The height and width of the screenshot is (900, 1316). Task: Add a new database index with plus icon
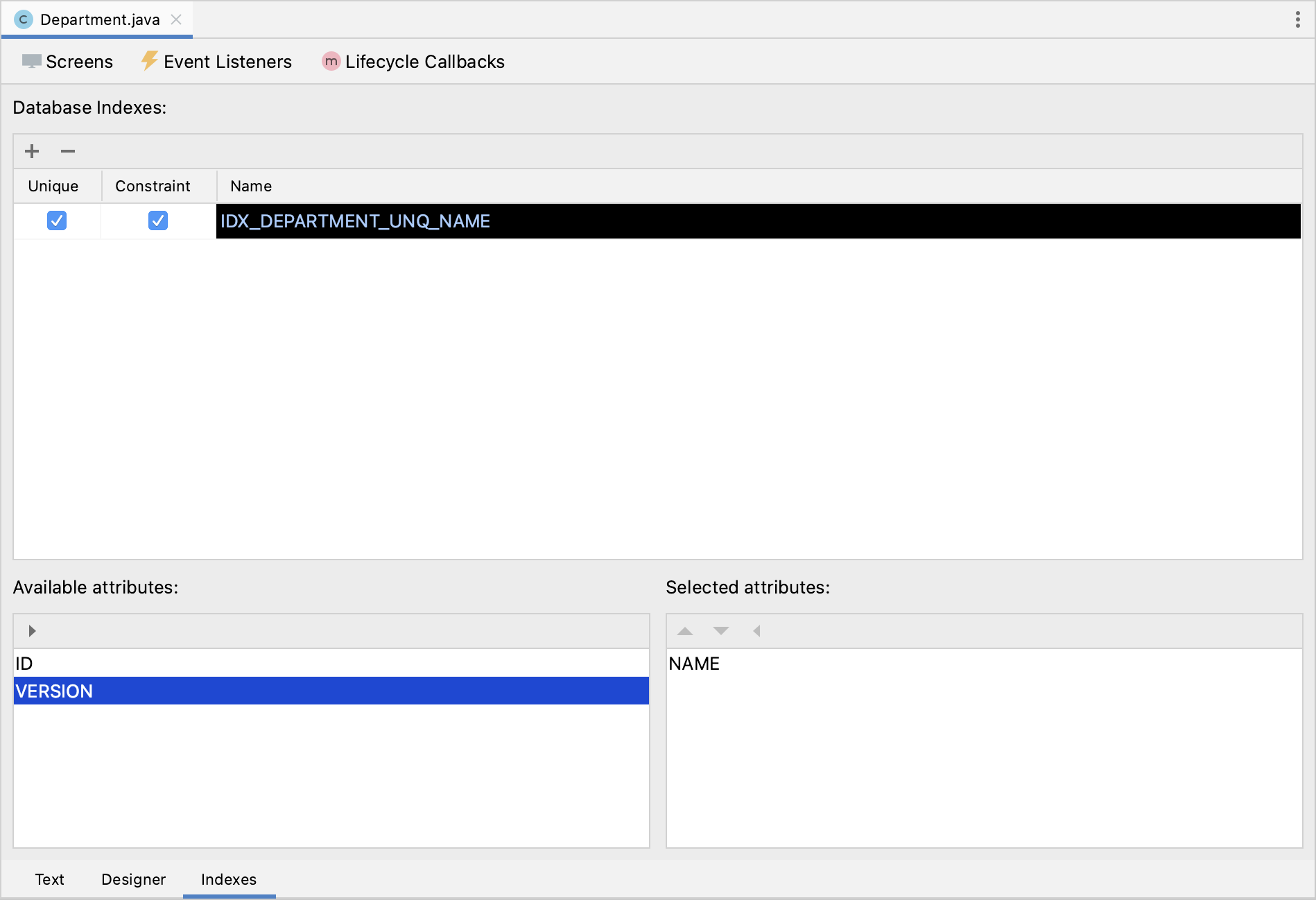31,150
